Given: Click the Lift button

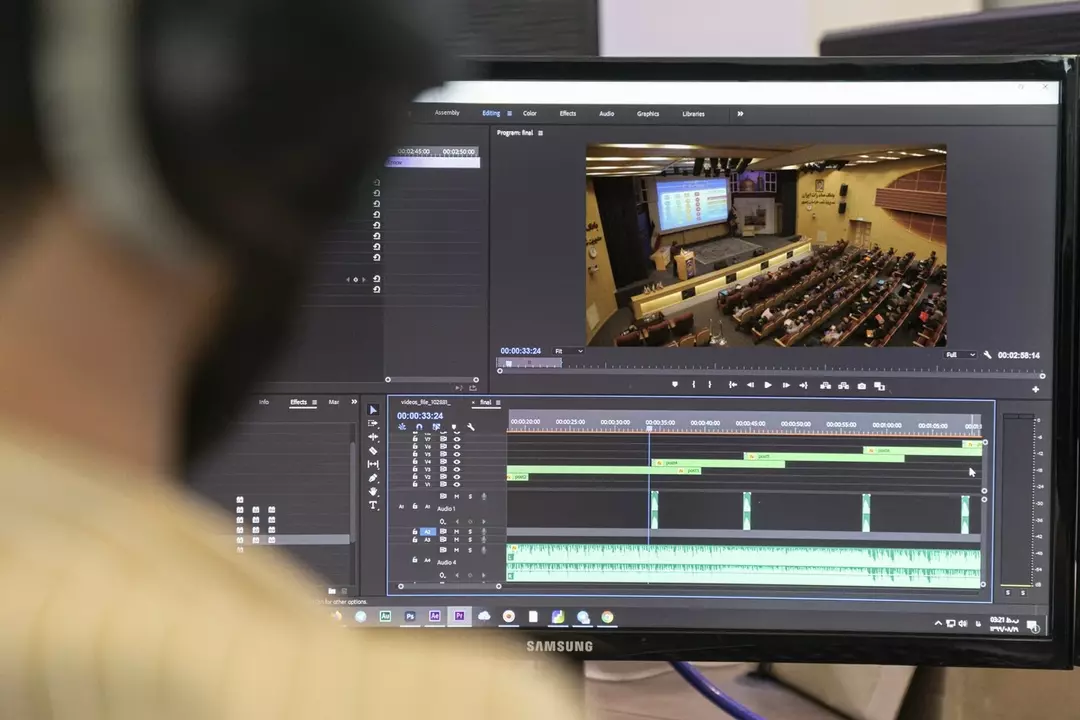Looking at the screenshot, I should tap(825, 386).
